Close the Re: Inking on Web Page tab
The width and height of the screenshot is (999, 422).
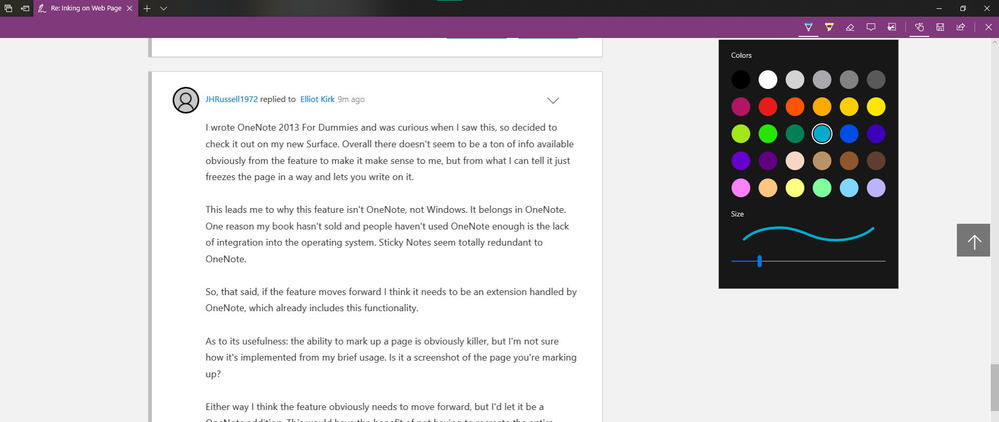click(129, 8)
